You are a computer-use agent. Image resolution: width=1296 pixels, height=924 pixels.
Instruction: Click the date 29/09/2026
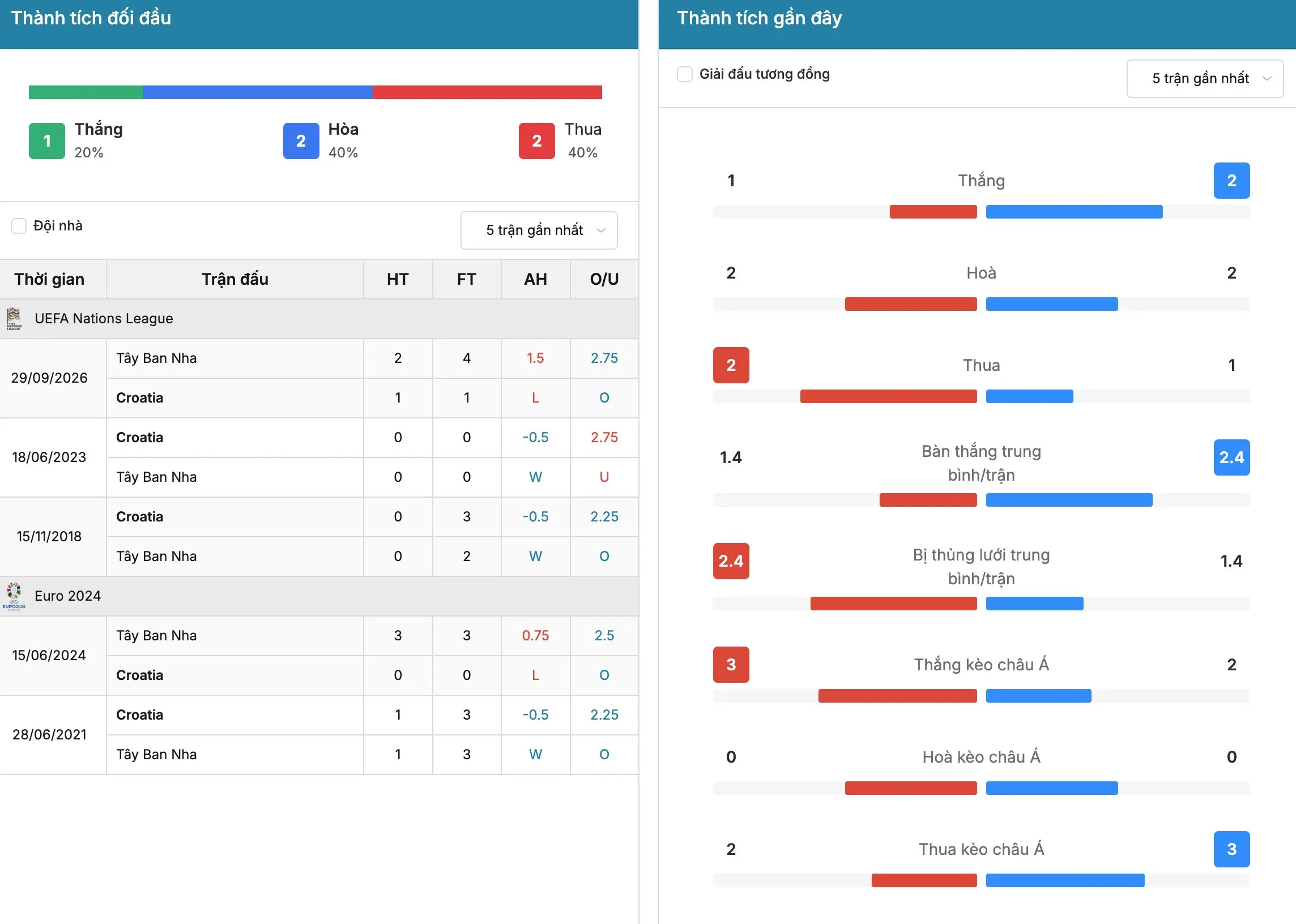49,378
